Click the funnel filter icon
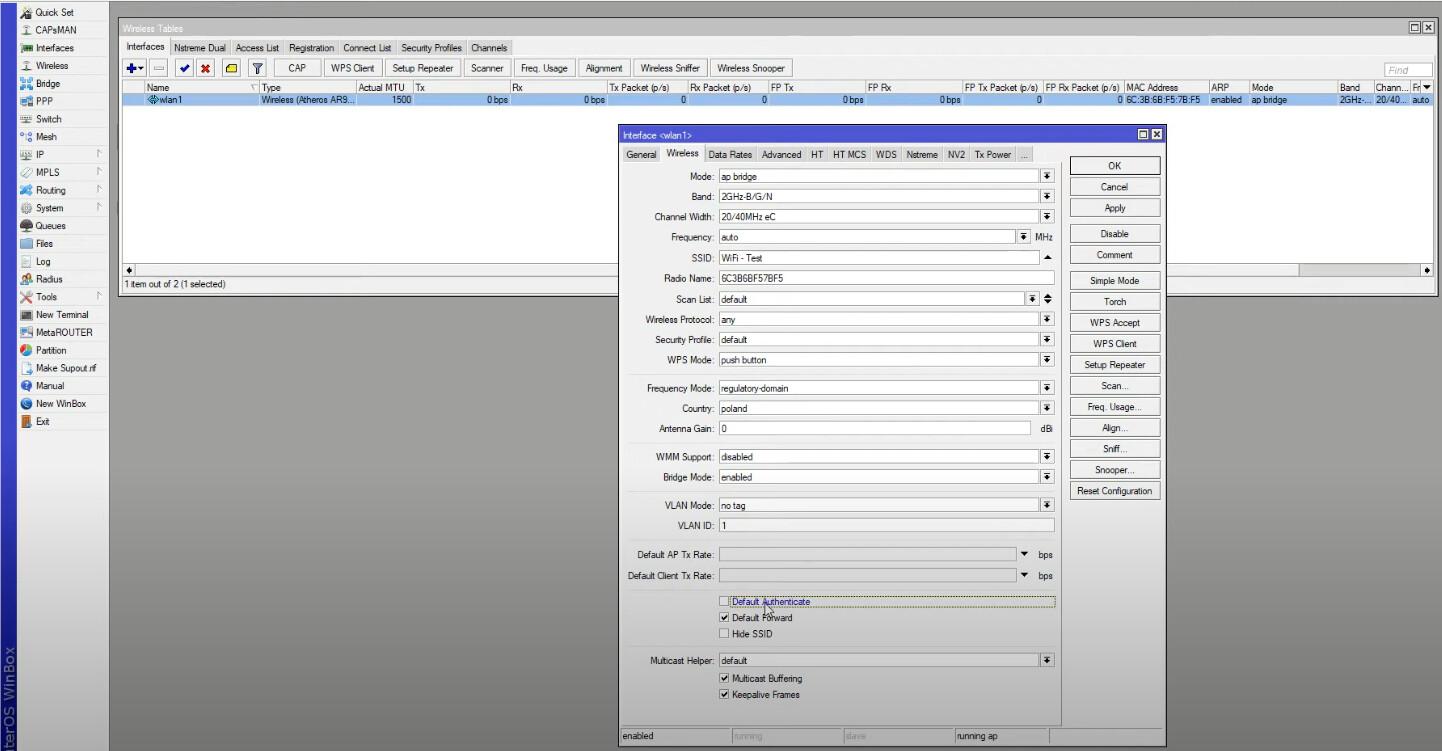 point(257,68)
